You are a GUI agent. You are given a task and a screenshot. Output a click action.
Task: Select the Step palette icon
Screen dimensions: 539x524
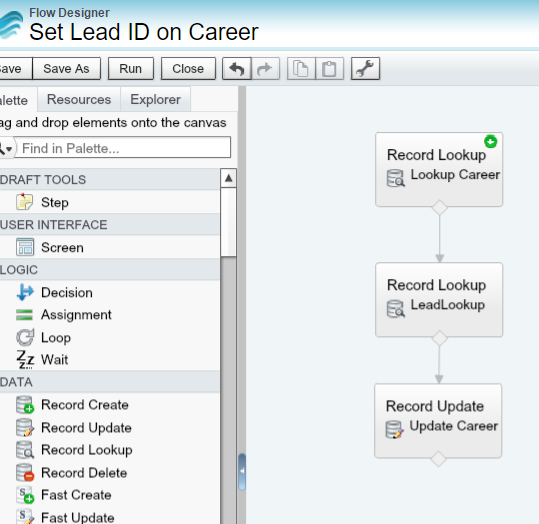[x=25, y=202]
